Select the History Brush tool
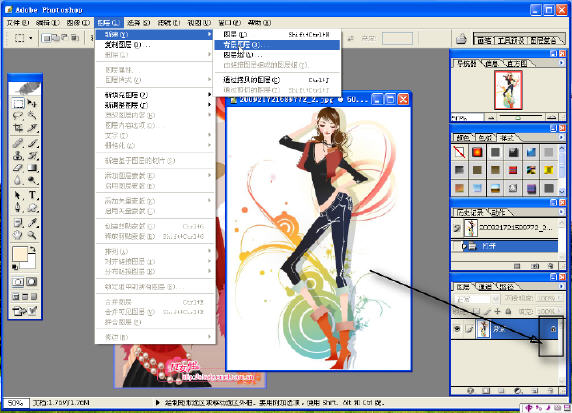The image size is (572, 413). (32, 156)
